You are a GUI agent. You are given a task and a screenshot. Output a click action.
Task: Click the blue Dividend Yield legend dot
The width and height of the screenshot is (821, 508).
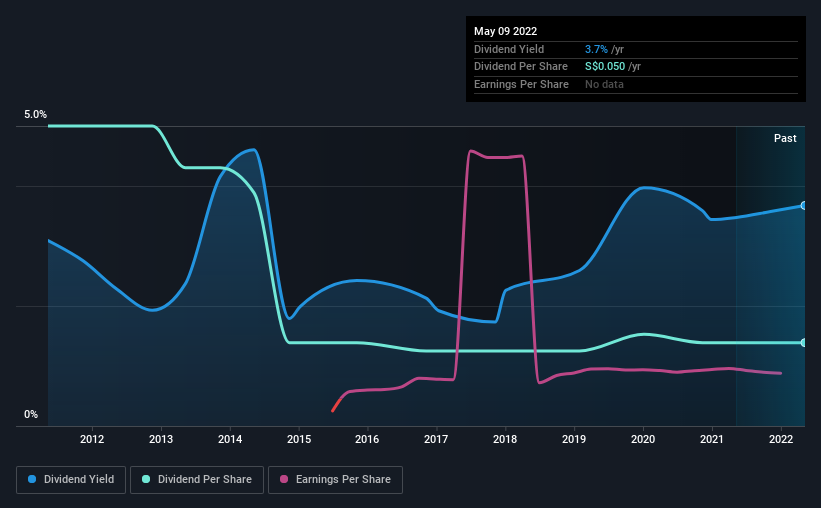click(32, 479)
